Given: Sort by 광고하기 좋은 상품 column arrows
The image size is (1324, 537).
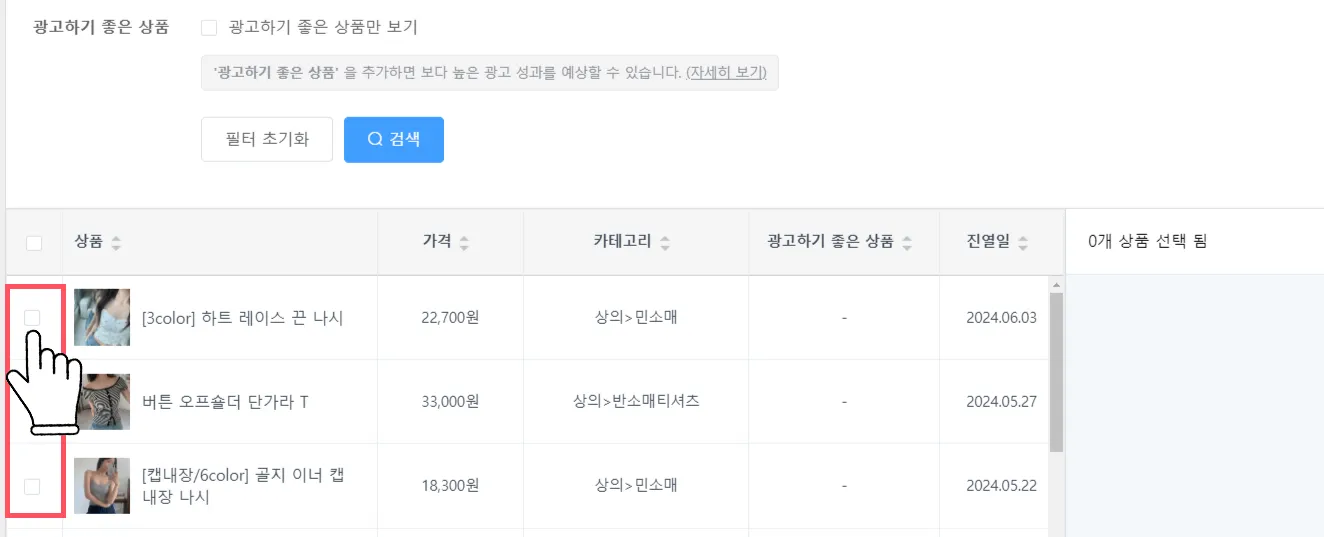Looking at the screenshot, I should point(907,243).
